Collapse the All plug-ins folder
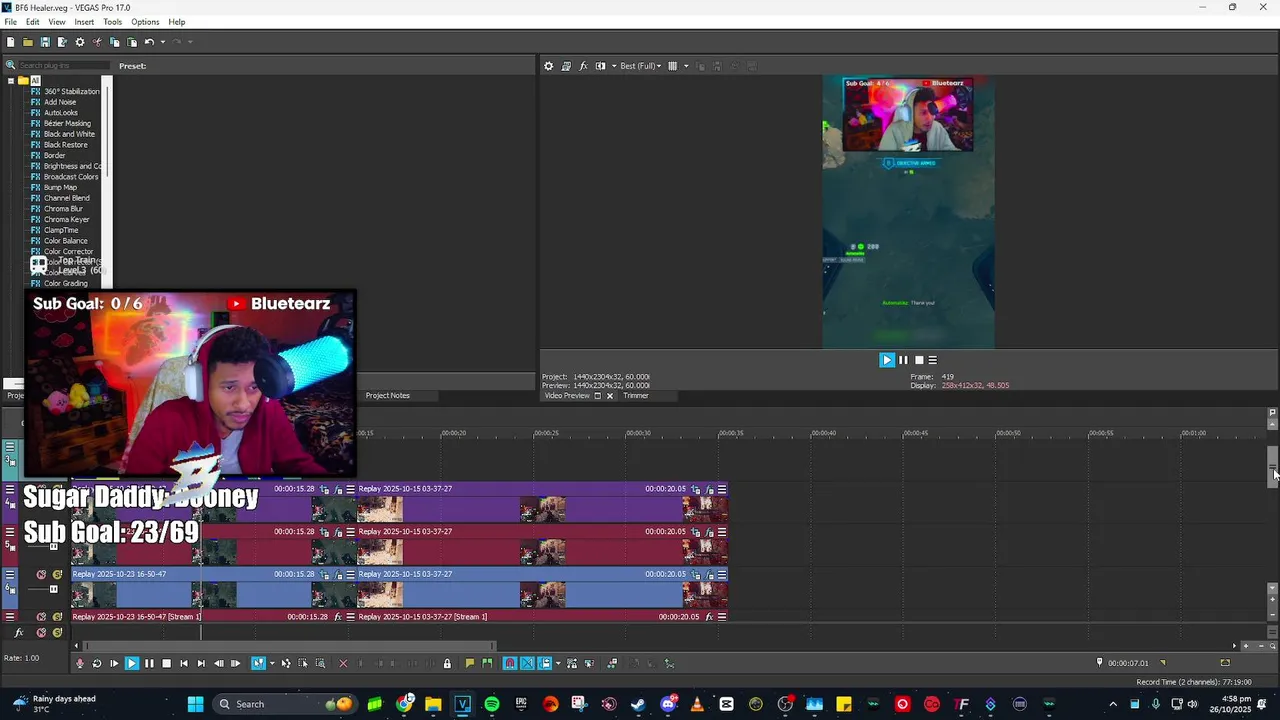Image resolution: width=1280 pixels, height=720 pixels. [x=10, y=81]
